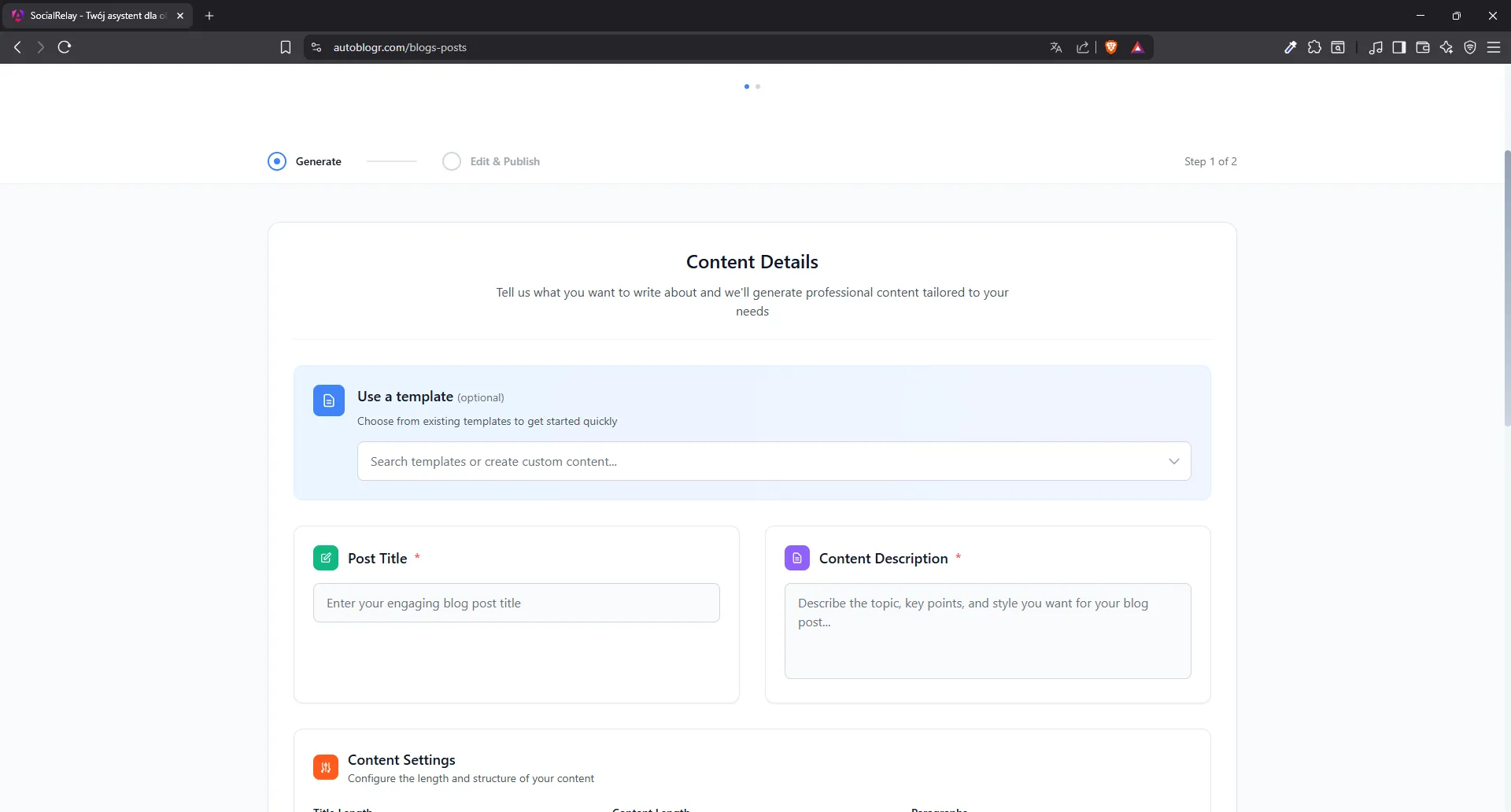Open the Brave Shields panel
Image resolution: width=1511 pixels, height=812 pixels.
tap(1110, 47)
